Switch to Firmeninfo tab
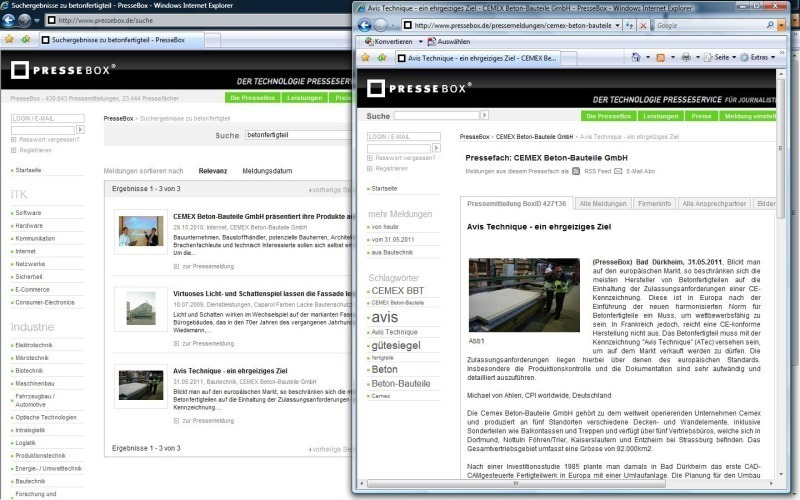 (x=655, y=204)
